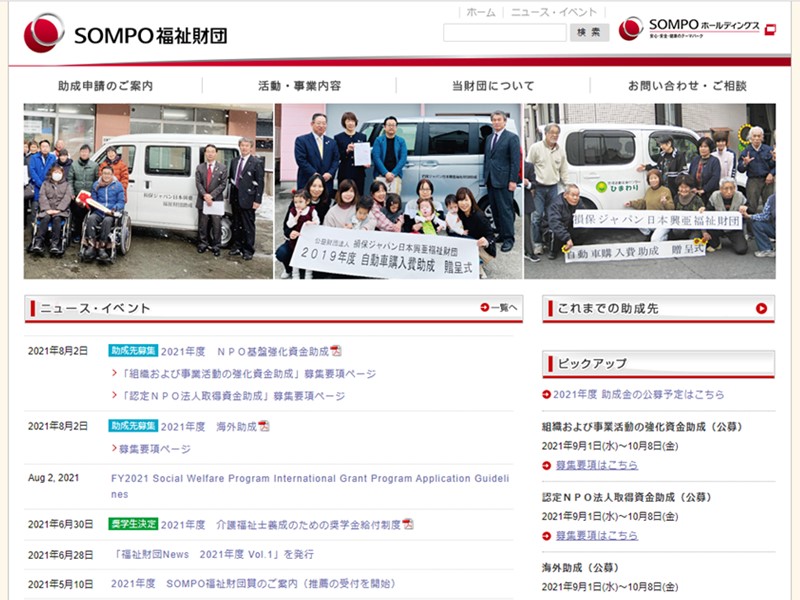800x600 pixels.
Task: Open FY2021 Social Welfare Program International Grant link
Action: (310, 486)
